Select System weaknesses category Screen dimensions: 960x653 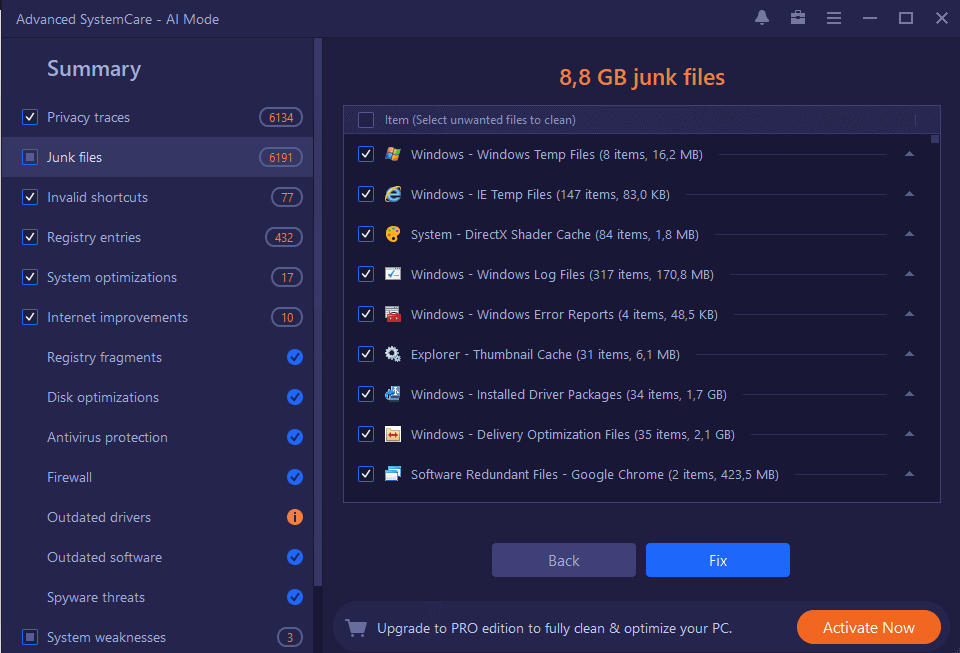point(157,636)
